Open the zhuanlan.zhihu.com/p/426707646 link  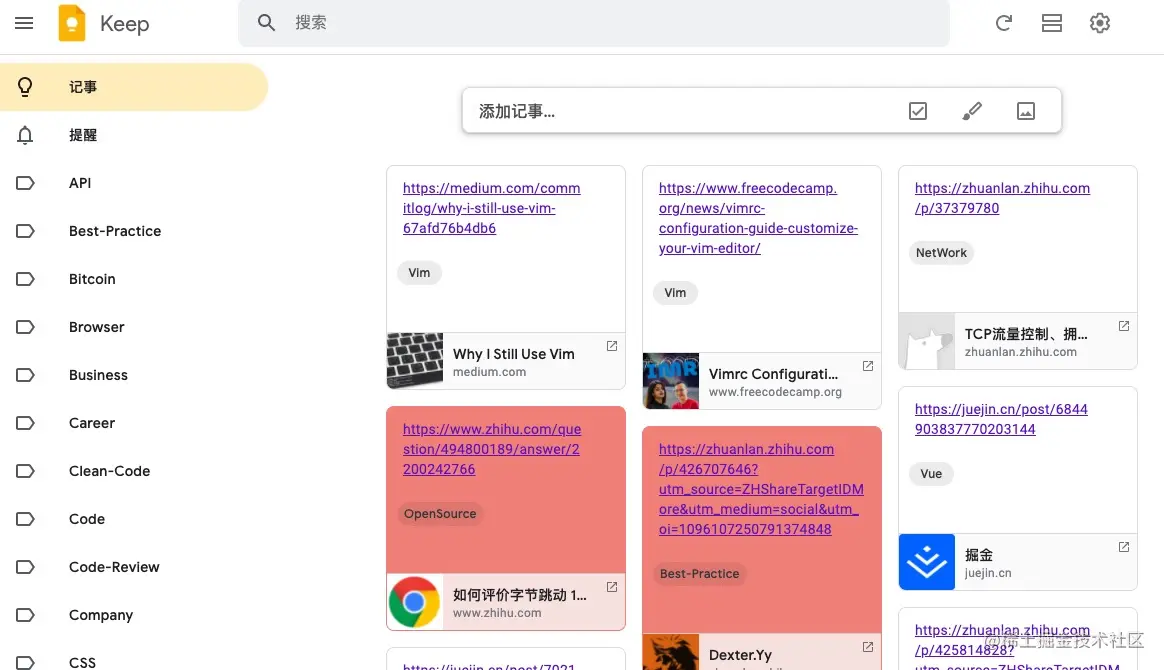(x=761, y=489)
